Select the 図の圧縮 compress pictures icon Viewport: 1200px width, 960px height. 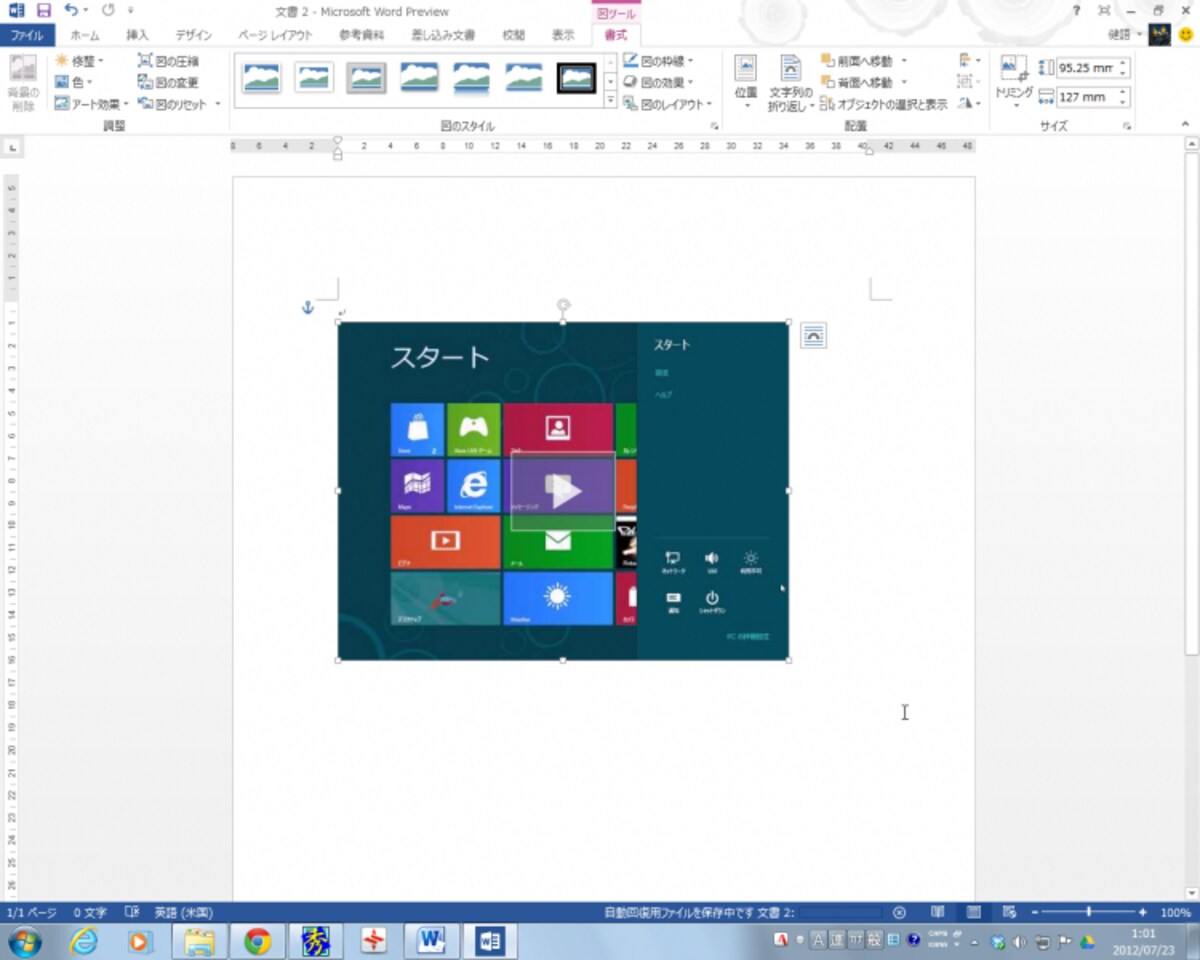[145, 61]
